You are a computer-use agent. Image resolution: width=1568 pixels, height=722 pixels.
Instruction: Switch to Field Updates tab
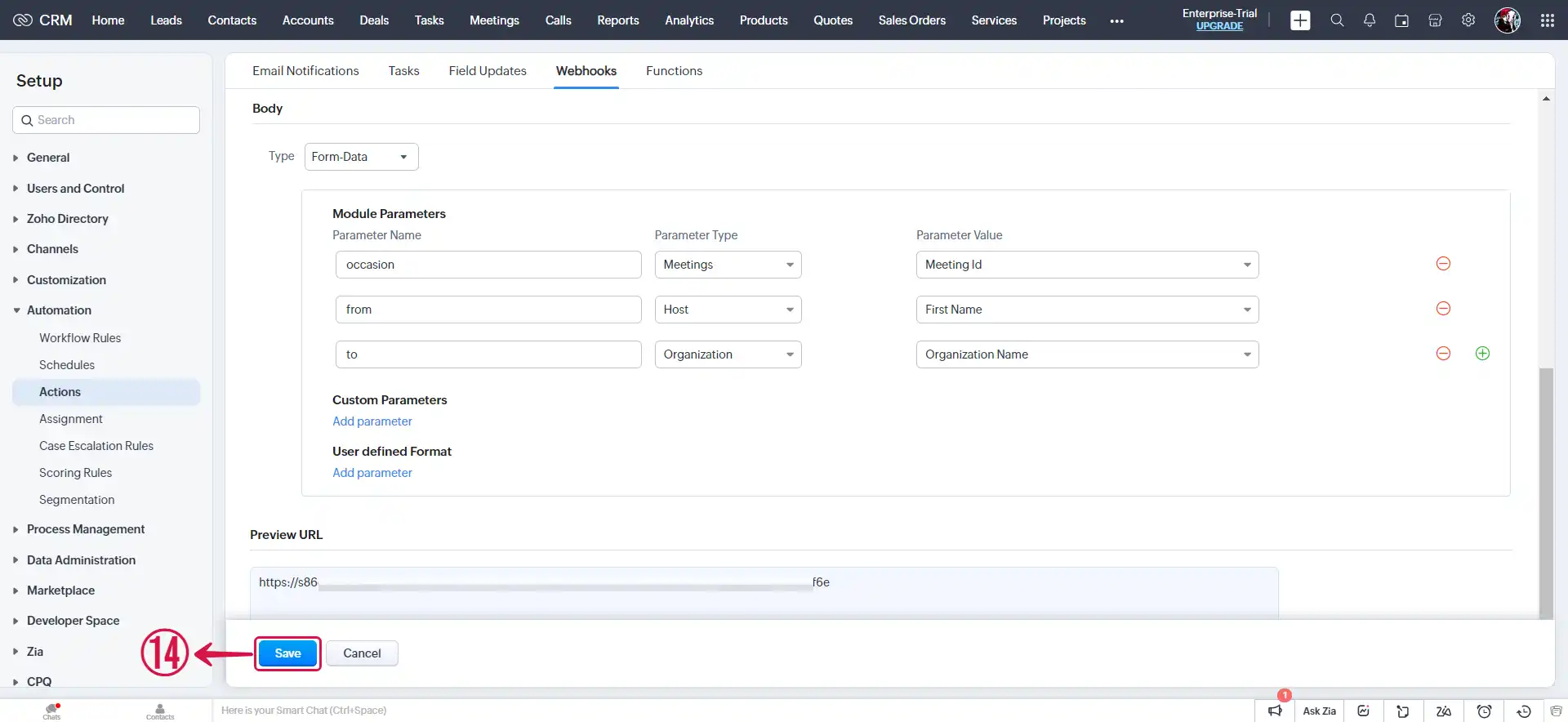coord(488,71)
